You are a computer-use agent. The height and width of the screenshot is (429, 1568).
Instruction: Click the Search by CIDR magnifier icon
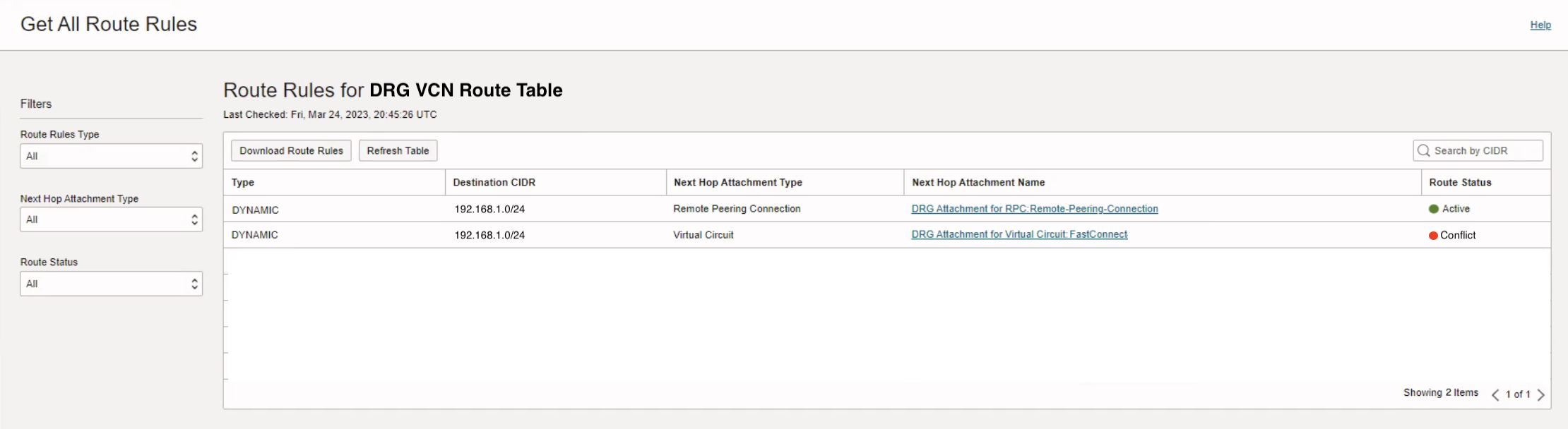1425,150
